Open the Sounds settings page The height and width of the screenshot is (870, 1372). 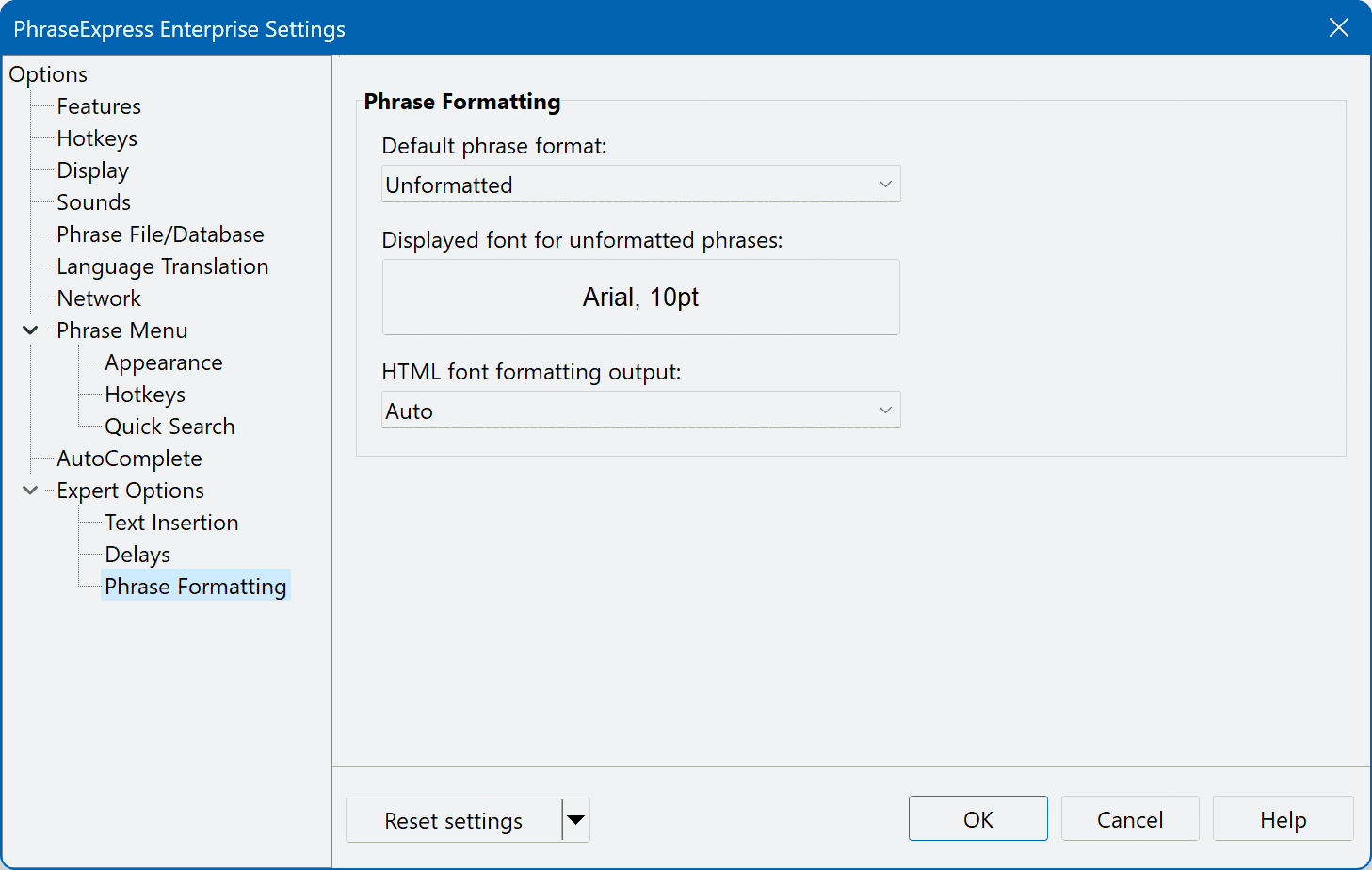click(x=93, y=202)
